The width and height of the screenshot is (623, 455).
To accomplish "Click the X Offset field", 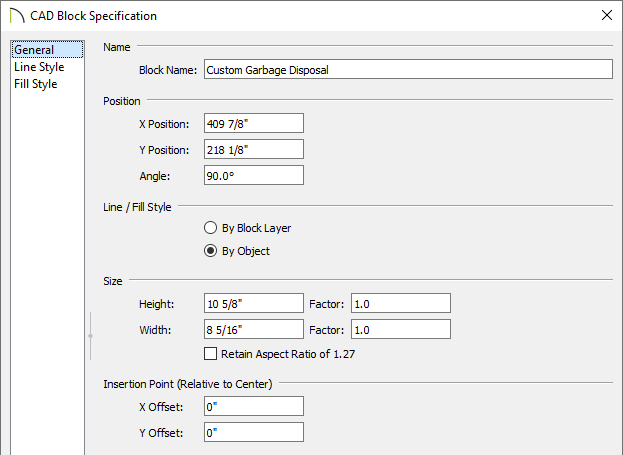I will point(254,406).
